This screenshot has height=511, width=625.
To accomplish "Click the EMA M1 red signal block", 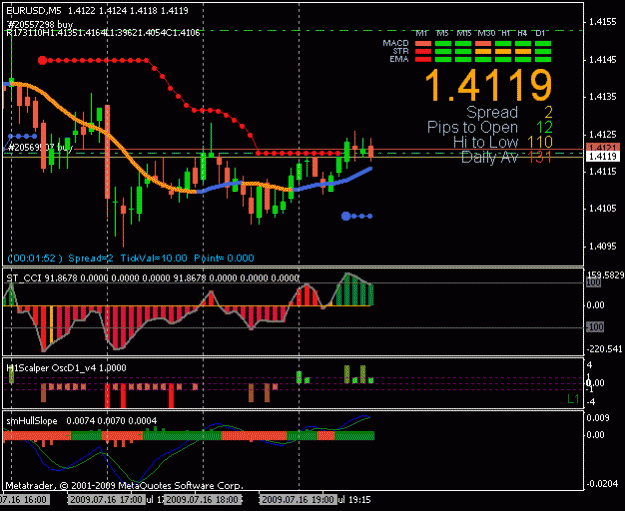I will pyautogui.click(x=423, y=59).
